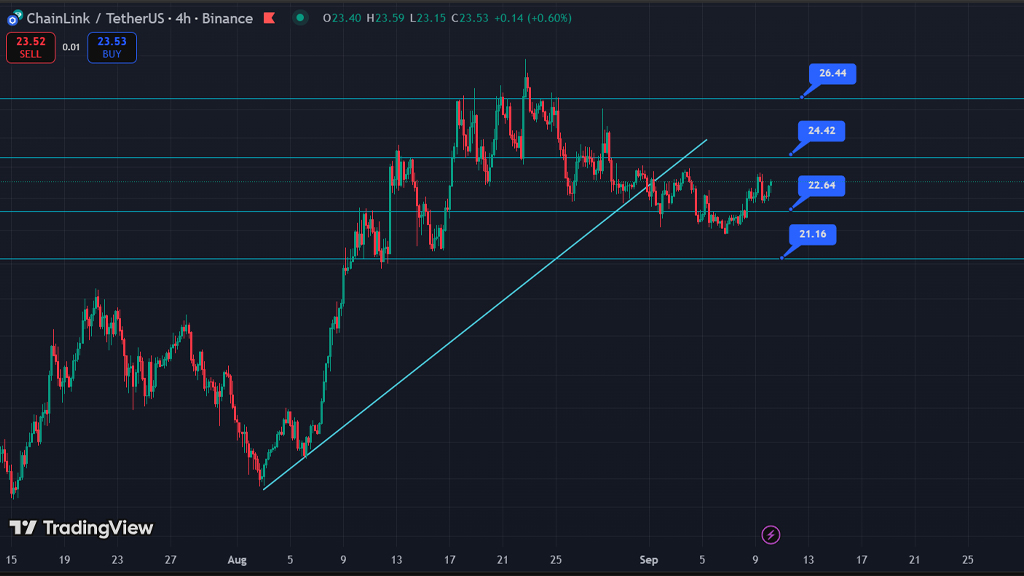Select the 26.44 price callout label
Viewport: 1024px width, 576px height.
832,74
